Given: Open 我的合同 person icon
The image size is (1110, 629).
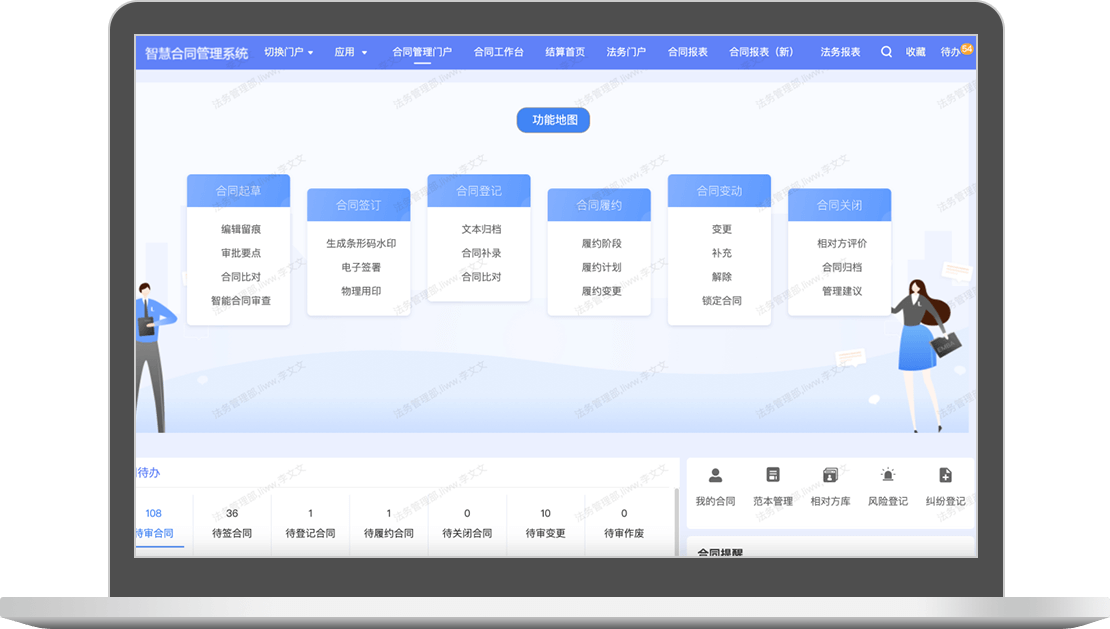Looking at the screenshot, I should tap(715, 476).
